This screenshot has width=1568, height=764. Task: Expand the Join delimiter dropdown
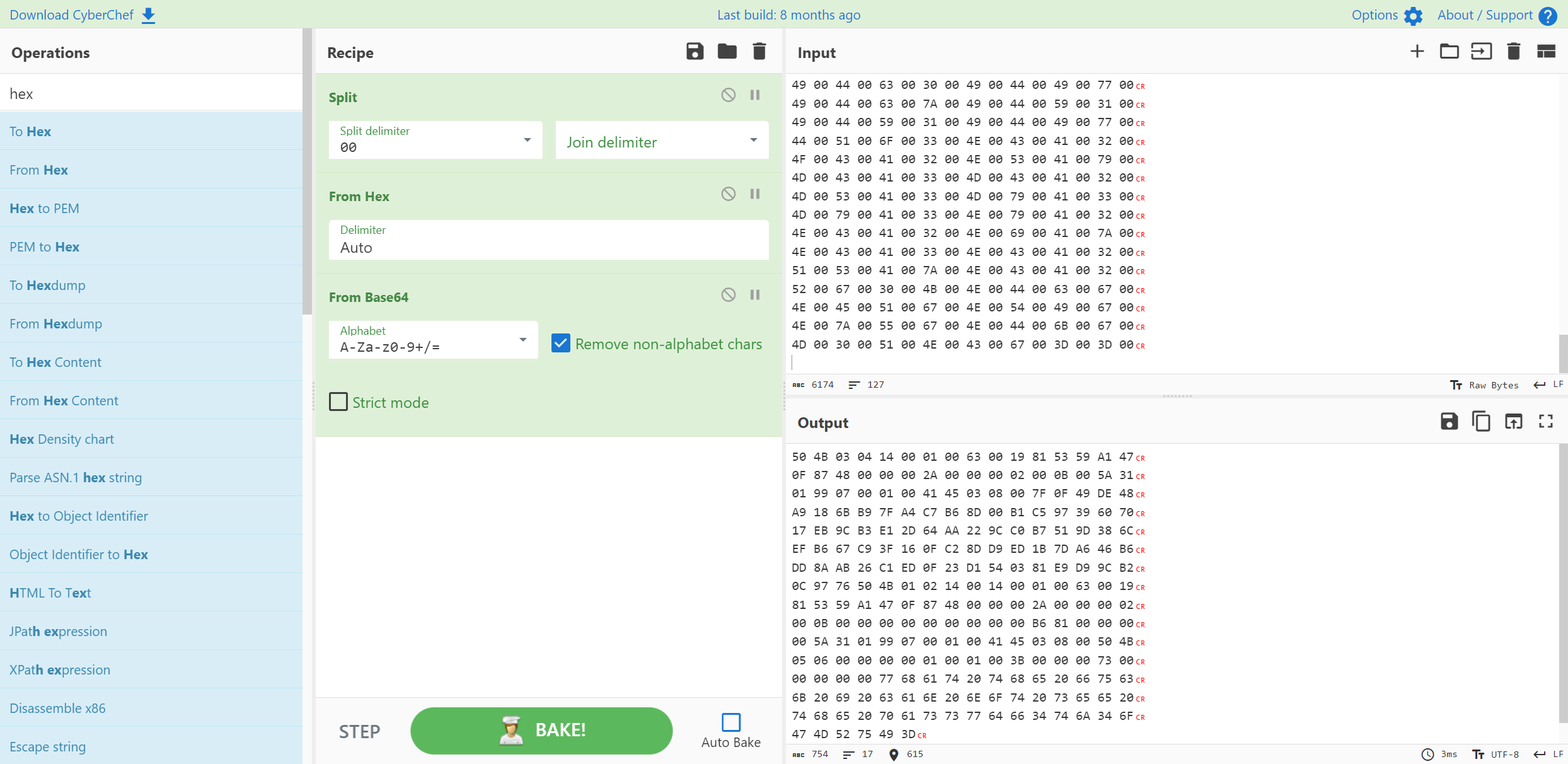753,140
